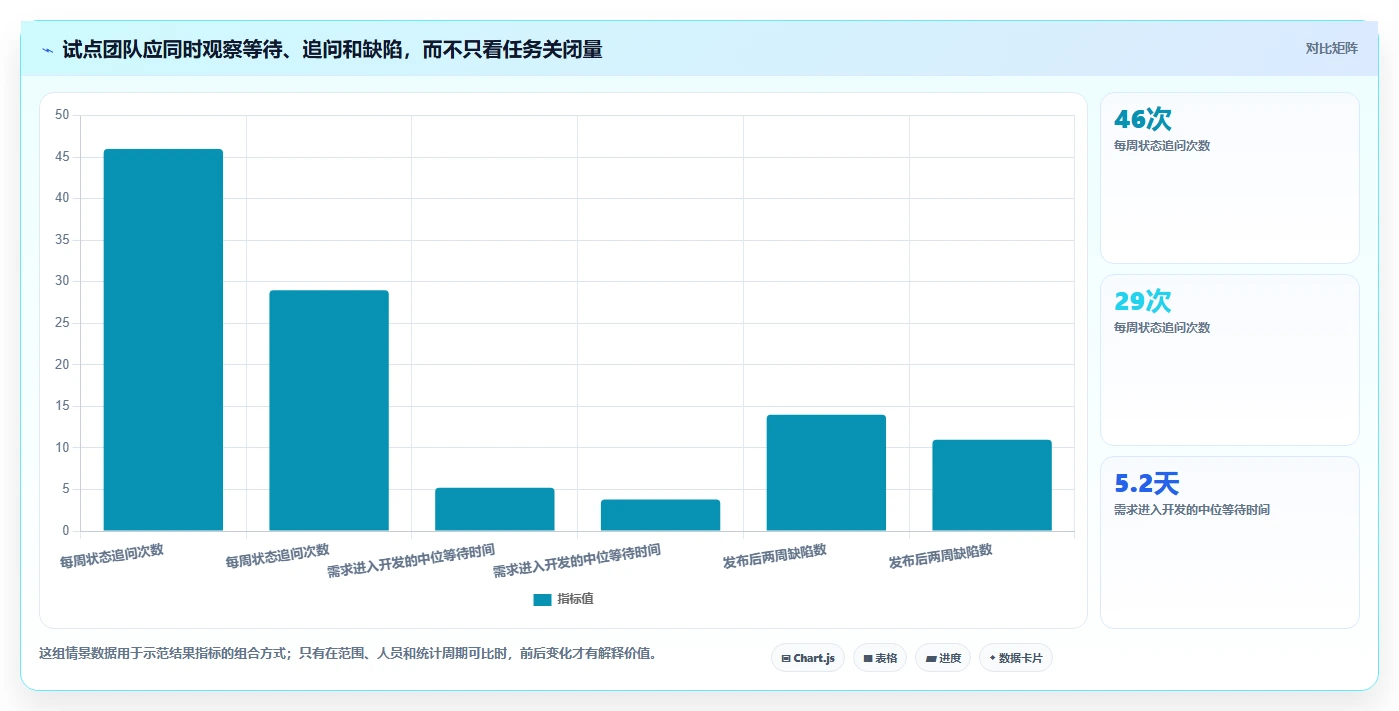The width and height of the screenshot is (1399, 711).
Task: Select the 表格 chip
Action: click(x=880, y=658)
